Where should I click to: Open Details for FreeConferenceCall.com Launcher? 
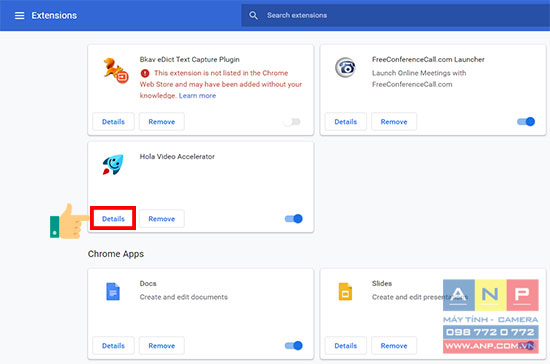(x=346, y=122)
